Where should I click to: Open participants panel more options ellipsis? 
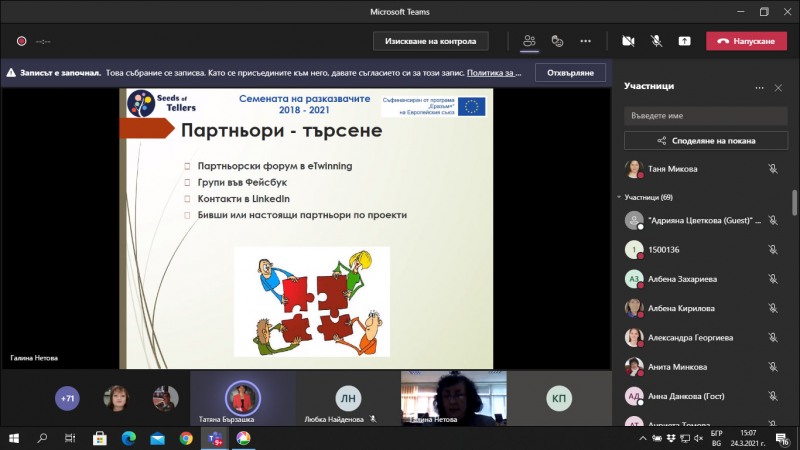click(759, 88)
